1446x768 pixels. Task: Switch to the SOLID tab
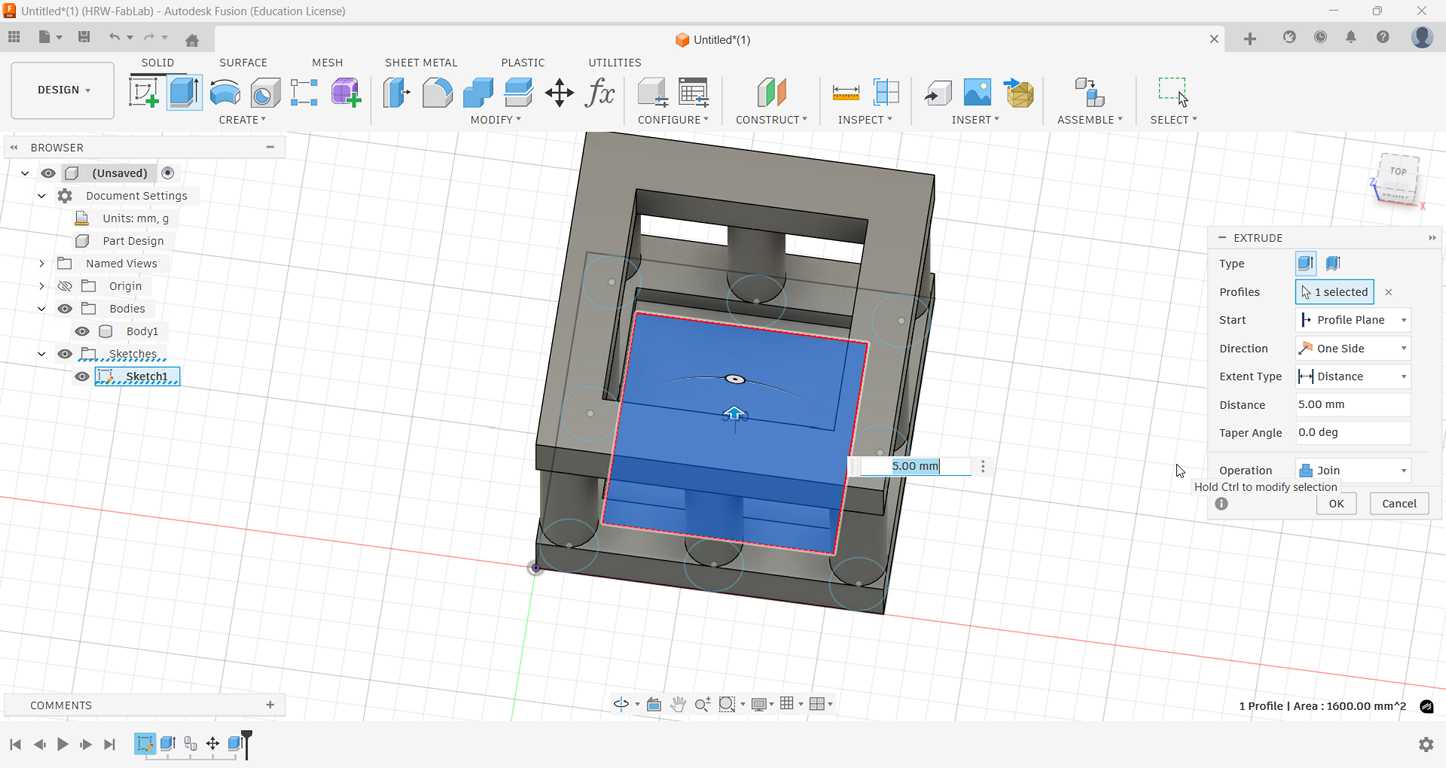157,62
